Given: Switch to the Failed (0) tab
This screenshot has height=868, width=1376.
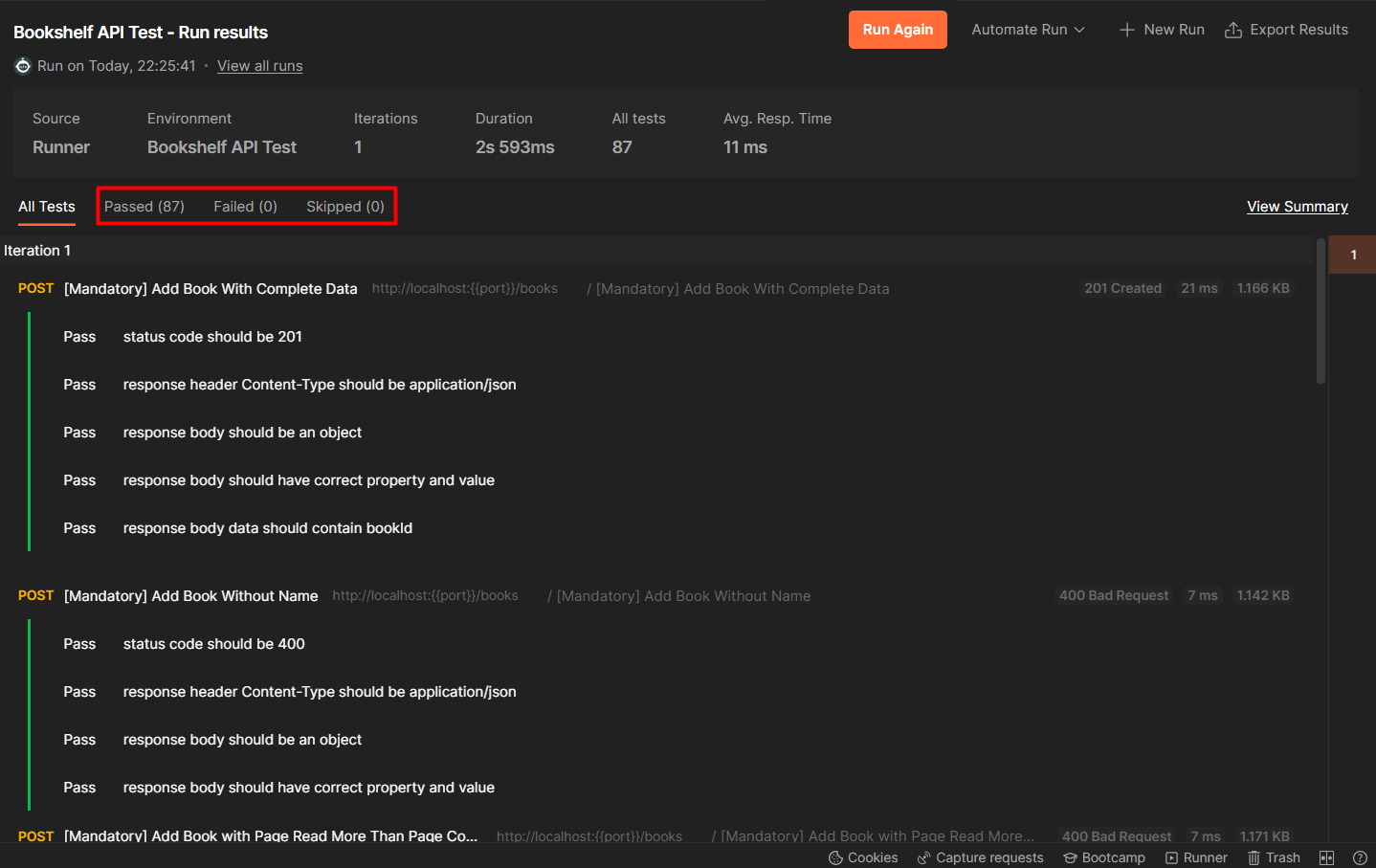Looking at the screenshot, I should pos(245,206).
